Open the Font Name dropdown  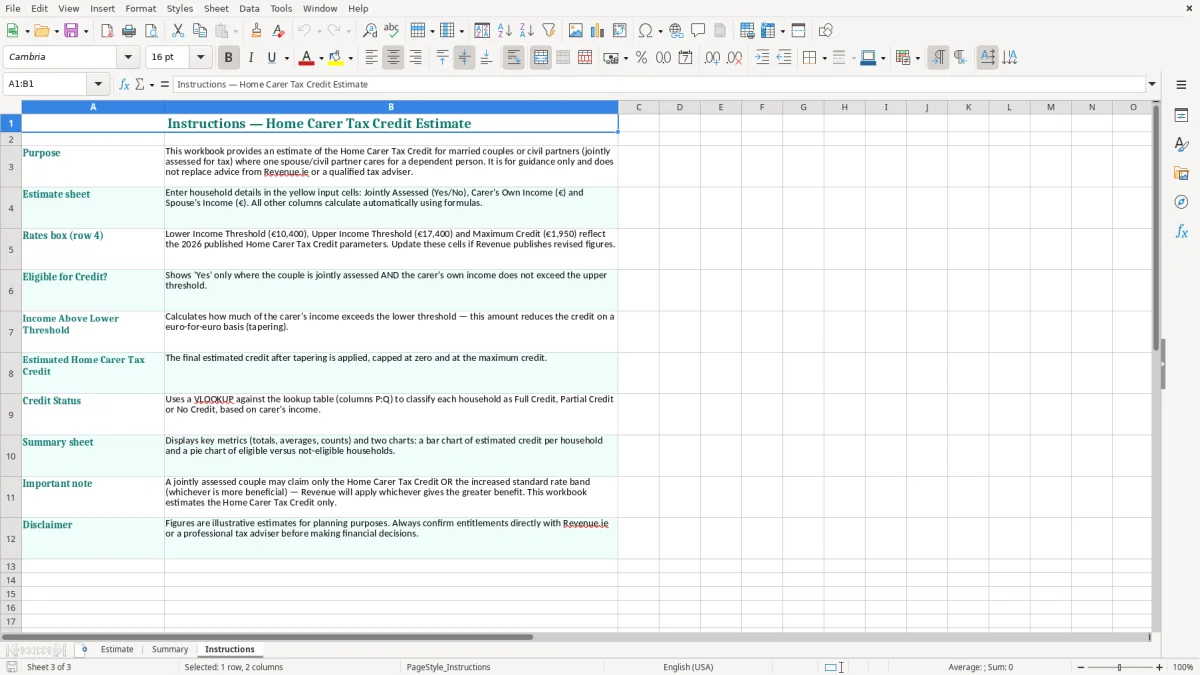[x=127, y=58]
